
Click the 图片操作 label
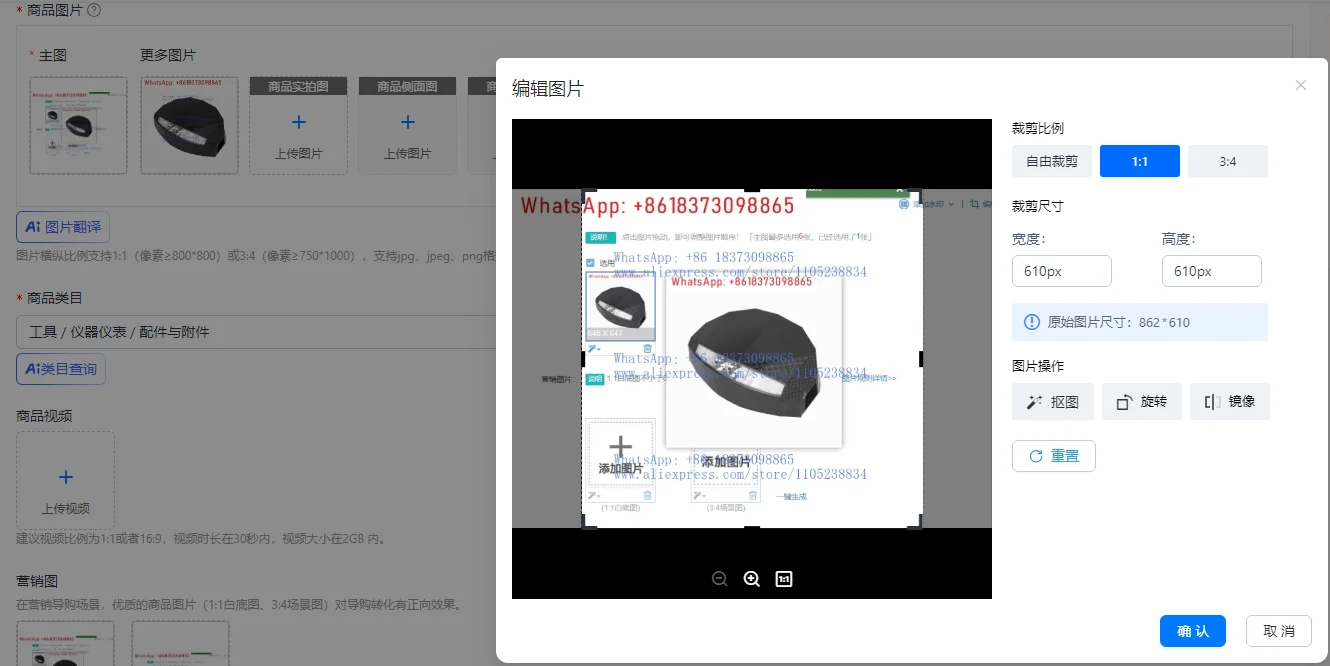coord(1038,366)
